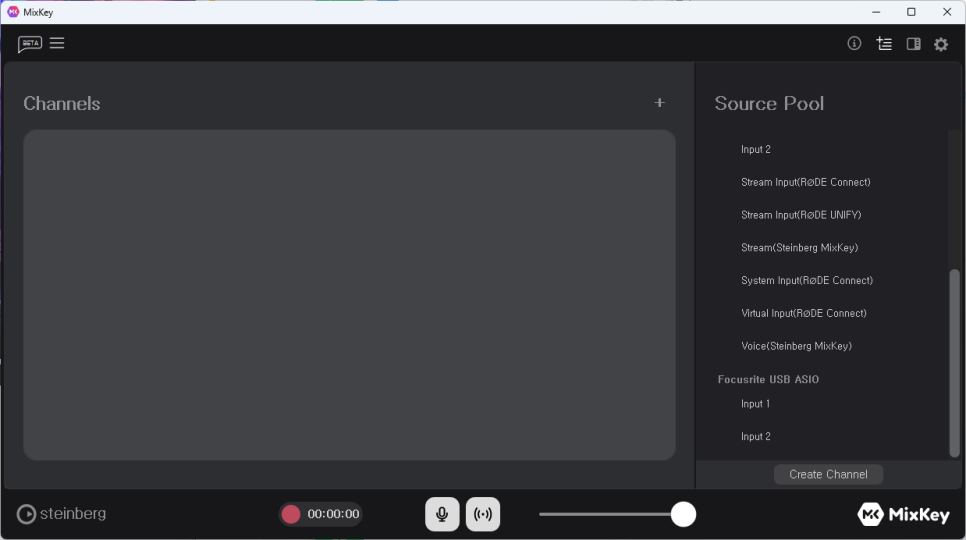The image size is (966, 540).
Task: Add a channel with the plus icon
Action: tap(659, 103)
